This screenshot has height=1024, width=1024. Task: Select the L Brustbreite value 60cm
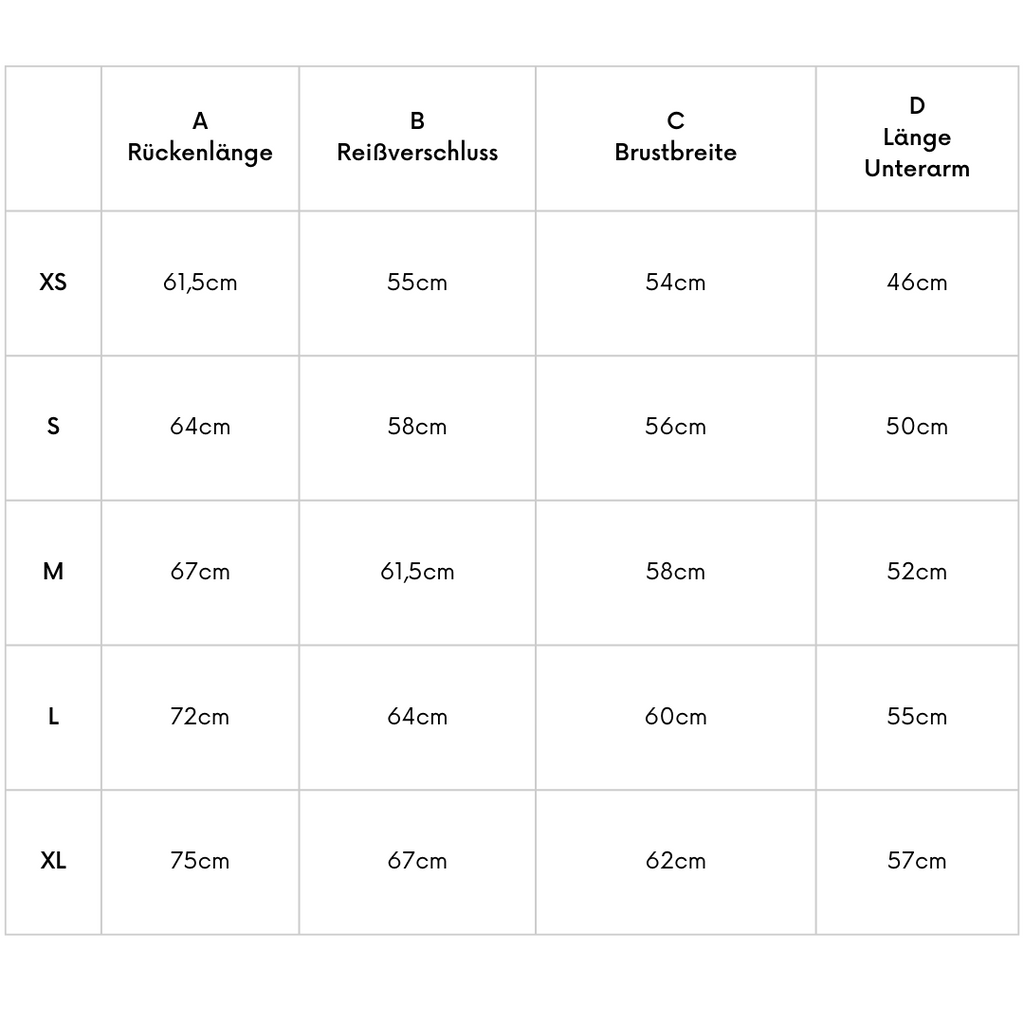point(675,716)
